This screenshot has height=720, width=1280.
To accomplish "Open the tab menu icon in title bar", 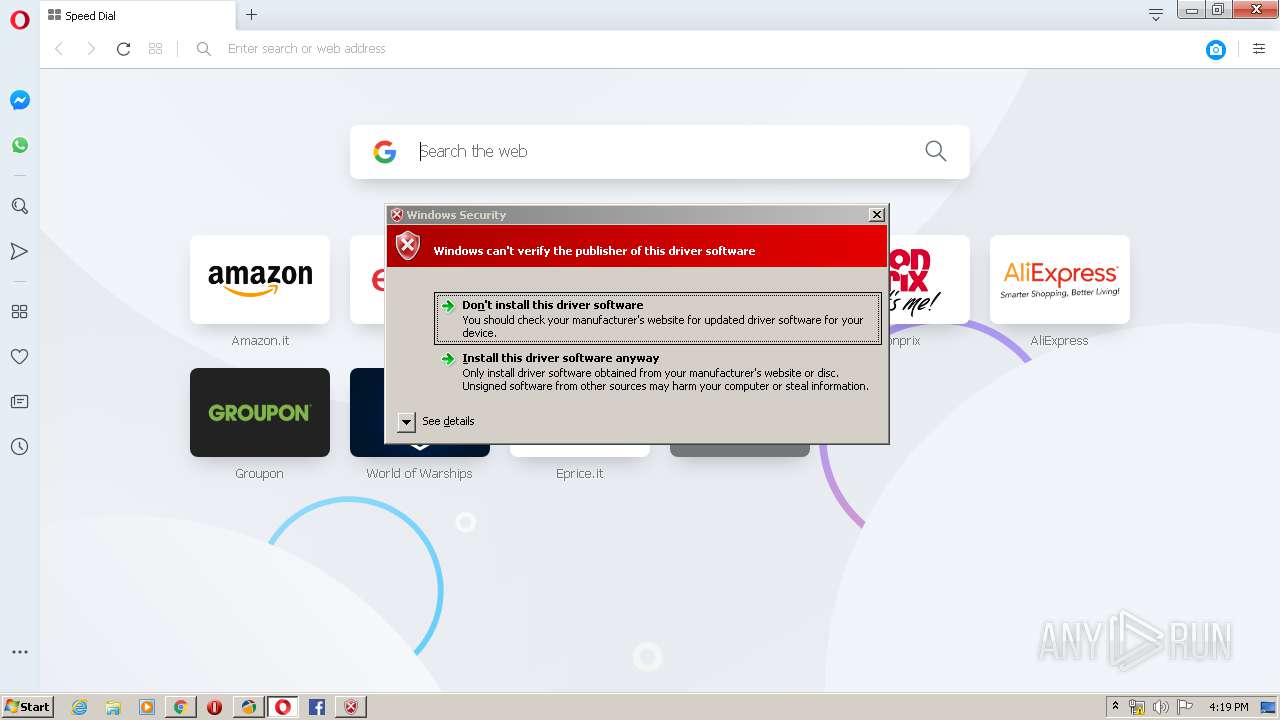I will coord(1155,14).
